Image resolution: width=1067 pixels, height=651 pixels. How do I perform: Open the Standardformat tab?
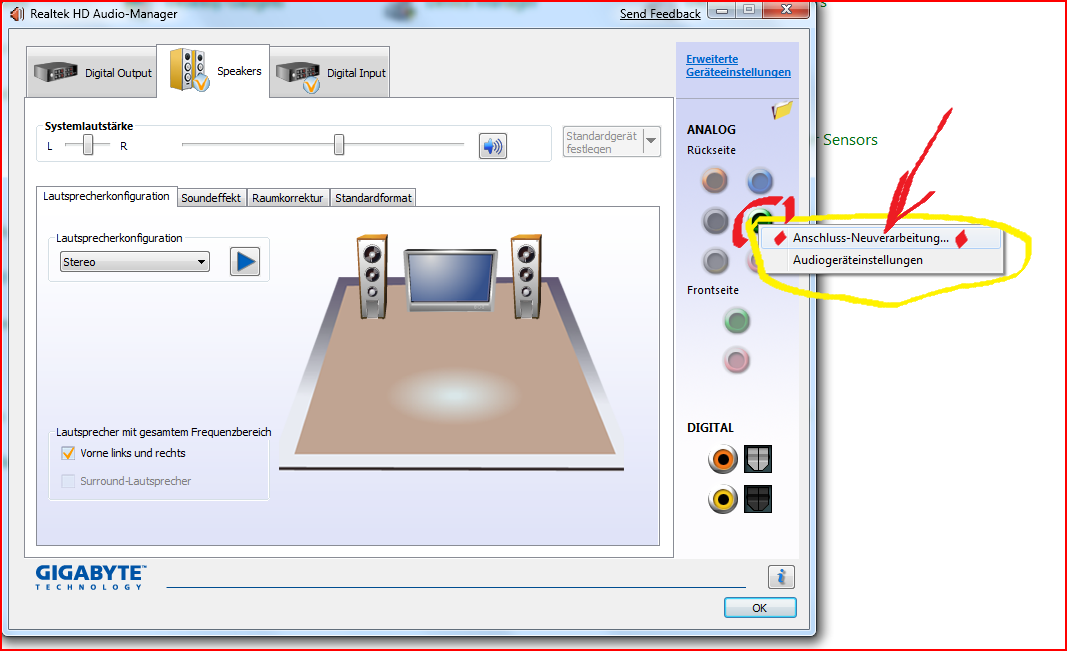tap(373, 198)
